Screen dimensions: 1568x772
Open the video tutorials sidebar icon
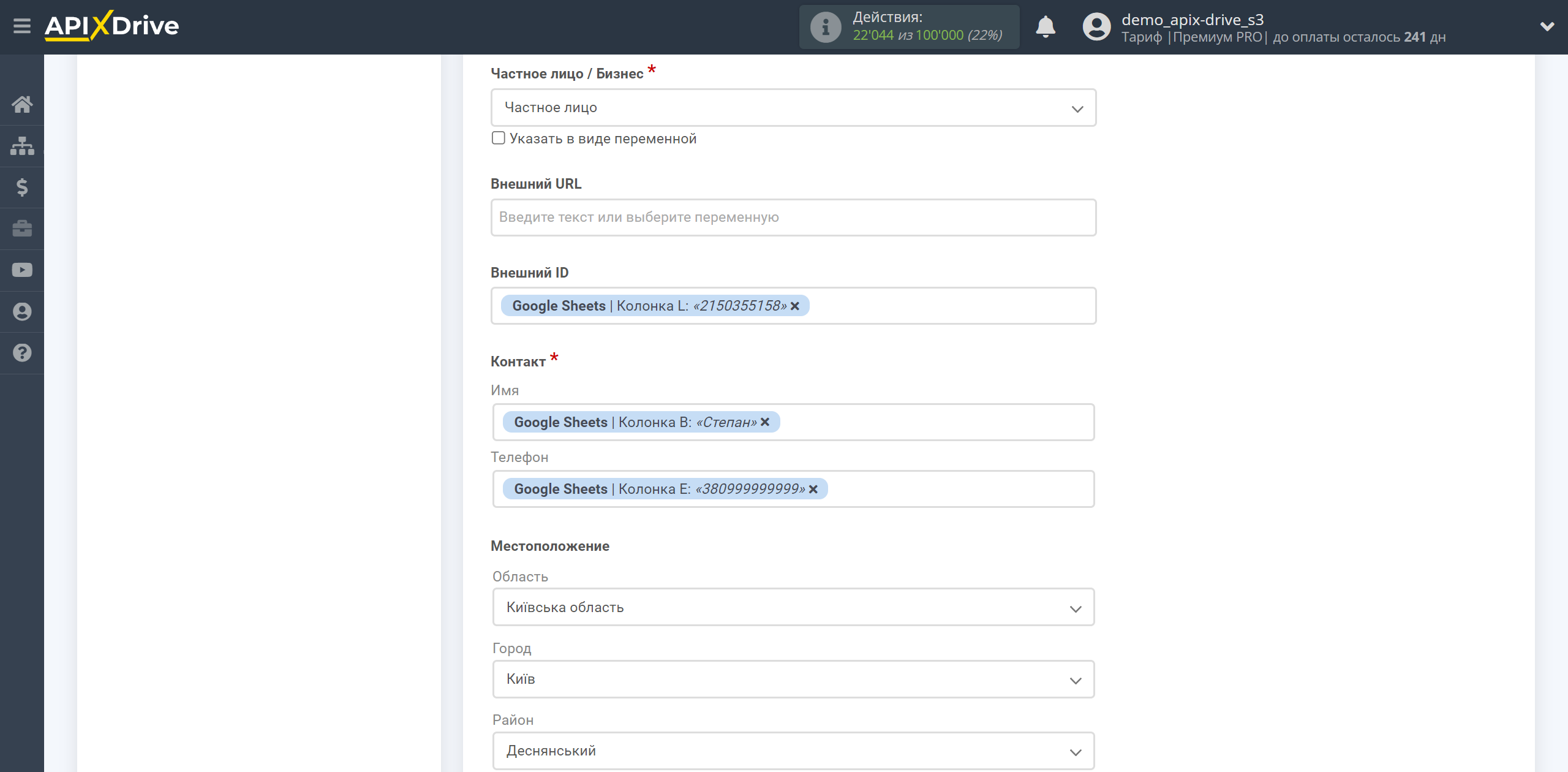[x=22, y=270]
